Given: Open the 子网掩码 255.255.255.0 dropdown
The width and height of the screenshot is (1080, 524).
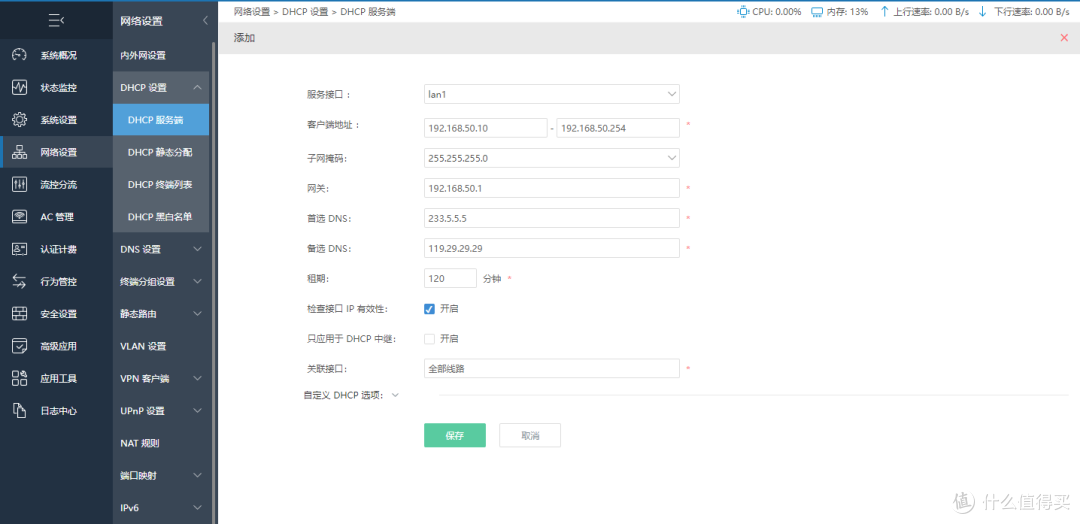Looking at the screenshot, I should click(552, 158).
